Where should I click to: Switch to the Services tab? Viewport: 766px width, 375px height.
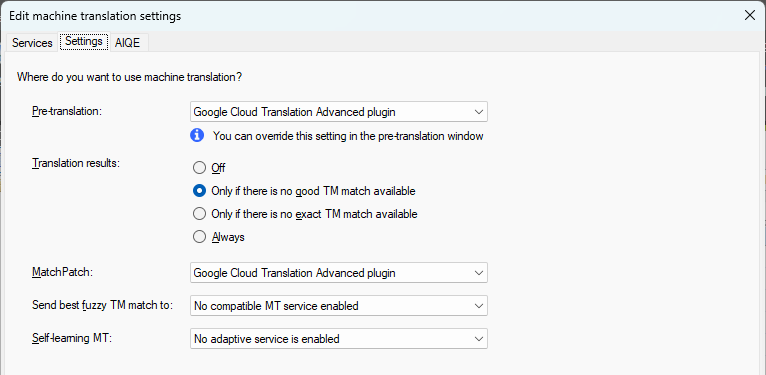click(x=32, y=42)
